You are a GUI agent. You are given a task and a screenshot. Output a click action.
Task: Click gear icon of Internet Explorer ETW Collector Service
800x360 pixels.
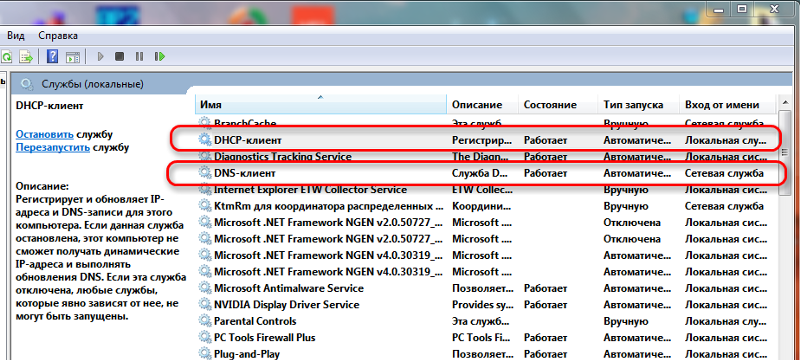pyautogui.click(x=205, y=190)
